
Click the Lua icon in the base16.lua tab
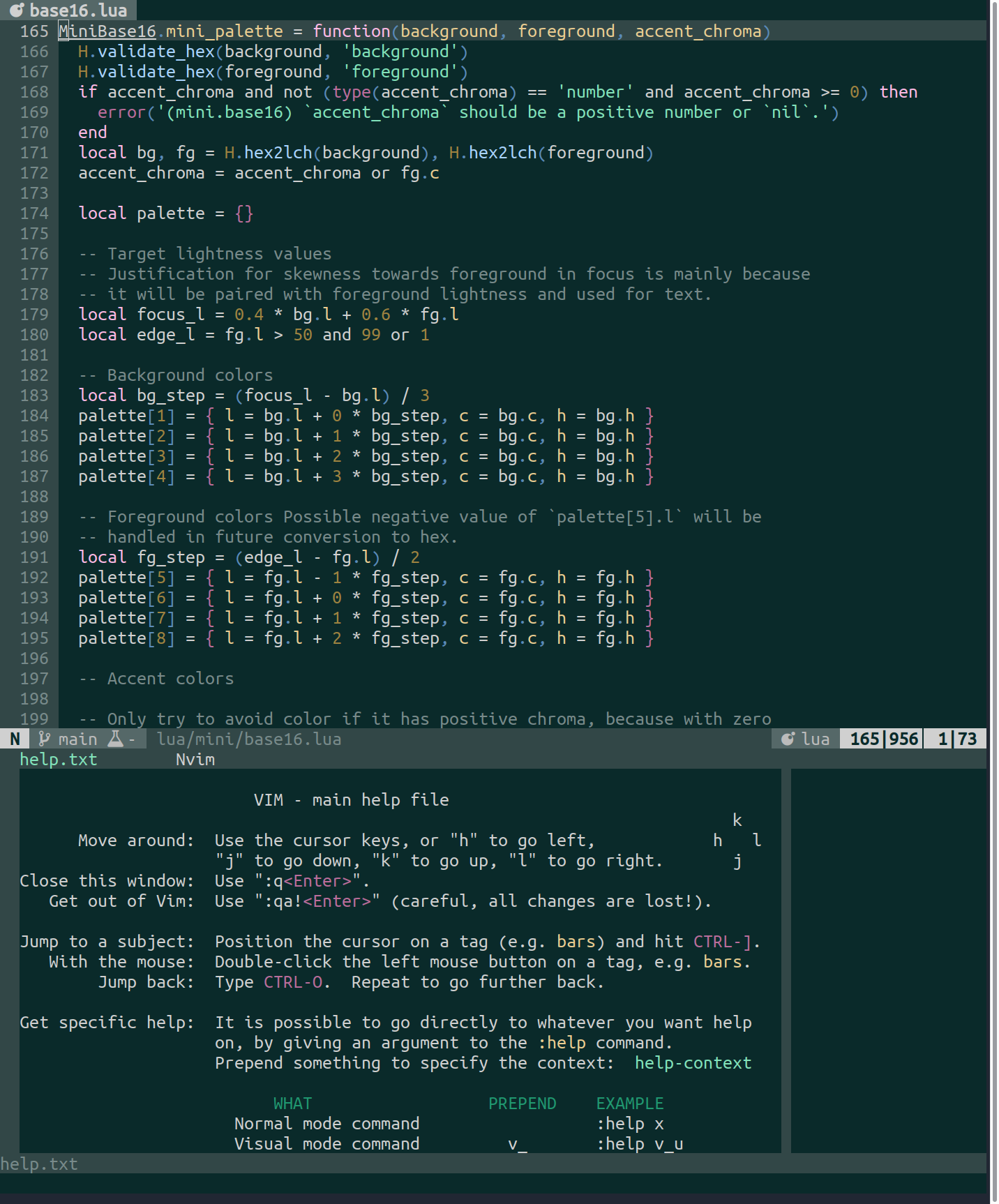point(16,10)
